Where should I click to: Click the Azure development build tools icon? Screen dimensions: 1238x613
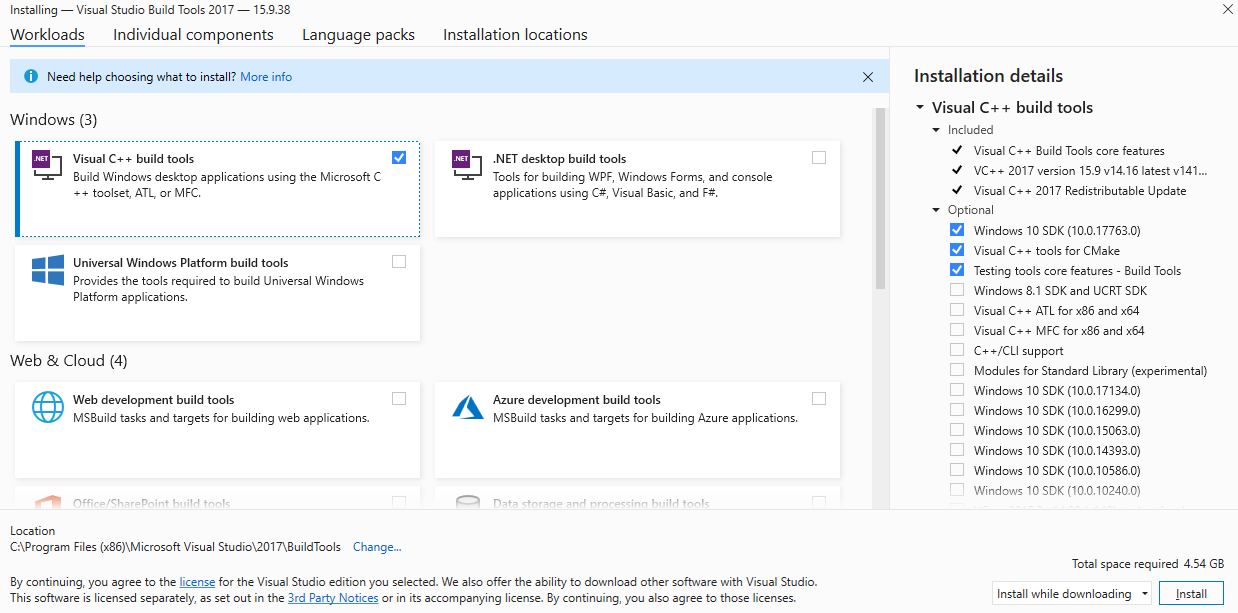(467, 407)
